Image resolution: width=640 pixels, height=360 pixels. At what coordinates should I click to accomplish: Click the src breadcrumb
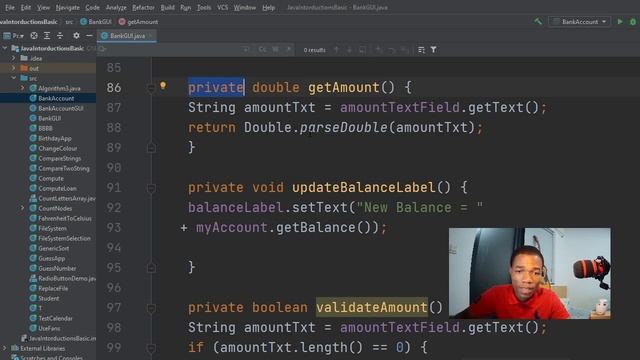69,22
